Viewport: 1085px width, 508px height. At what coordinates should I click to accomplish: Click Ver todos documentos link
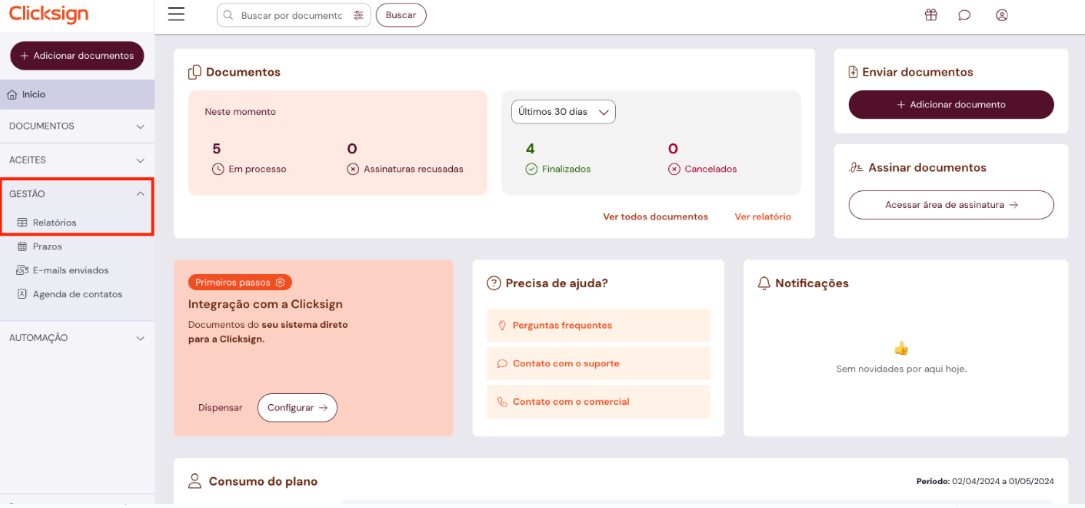click(x=655, y=217)
